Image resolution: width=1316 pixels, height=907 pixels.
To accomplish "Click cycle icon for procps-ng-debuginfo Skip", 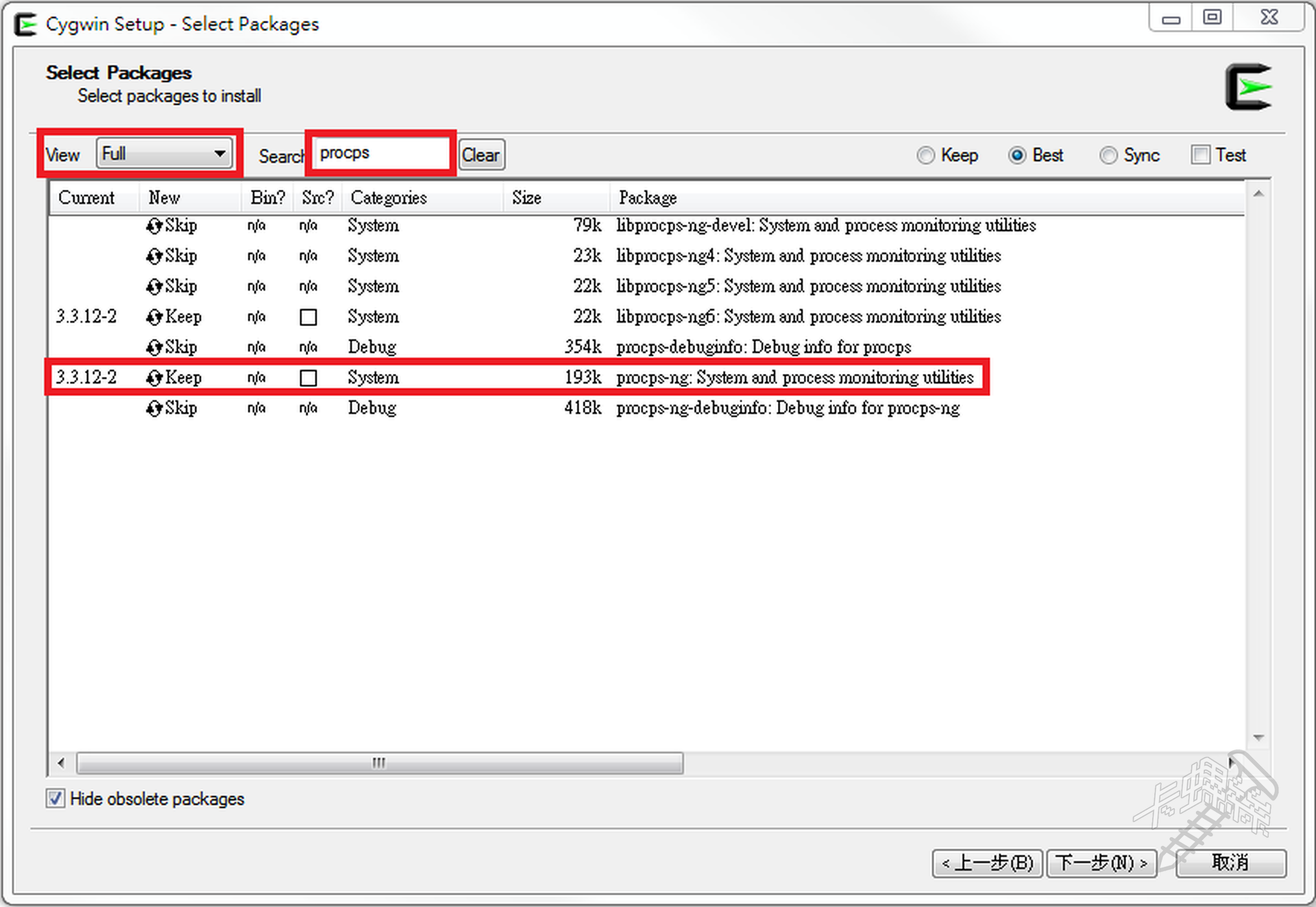I will (x=154, y=408).
